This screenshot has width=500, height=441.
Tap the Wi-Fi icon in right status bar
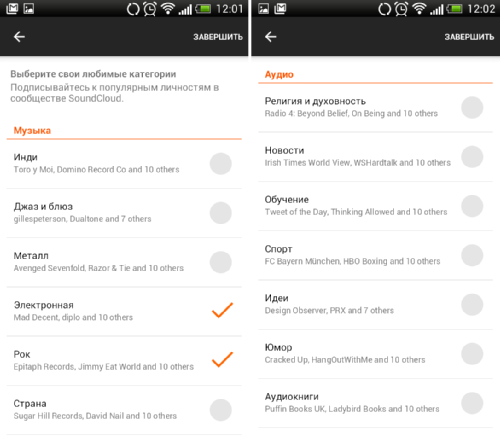[419, 9]
